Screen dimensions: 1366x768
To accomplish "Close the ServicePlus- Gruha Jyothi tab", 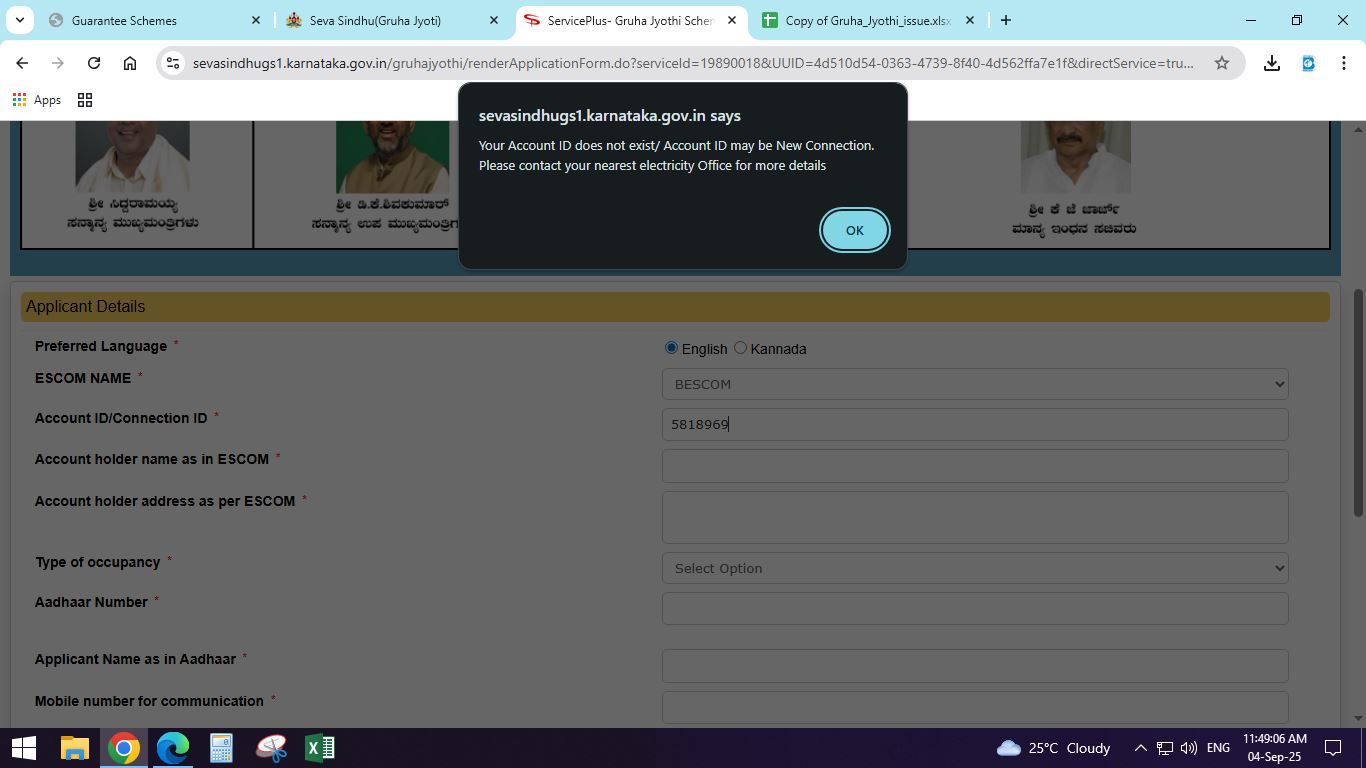I will point(732,20).
